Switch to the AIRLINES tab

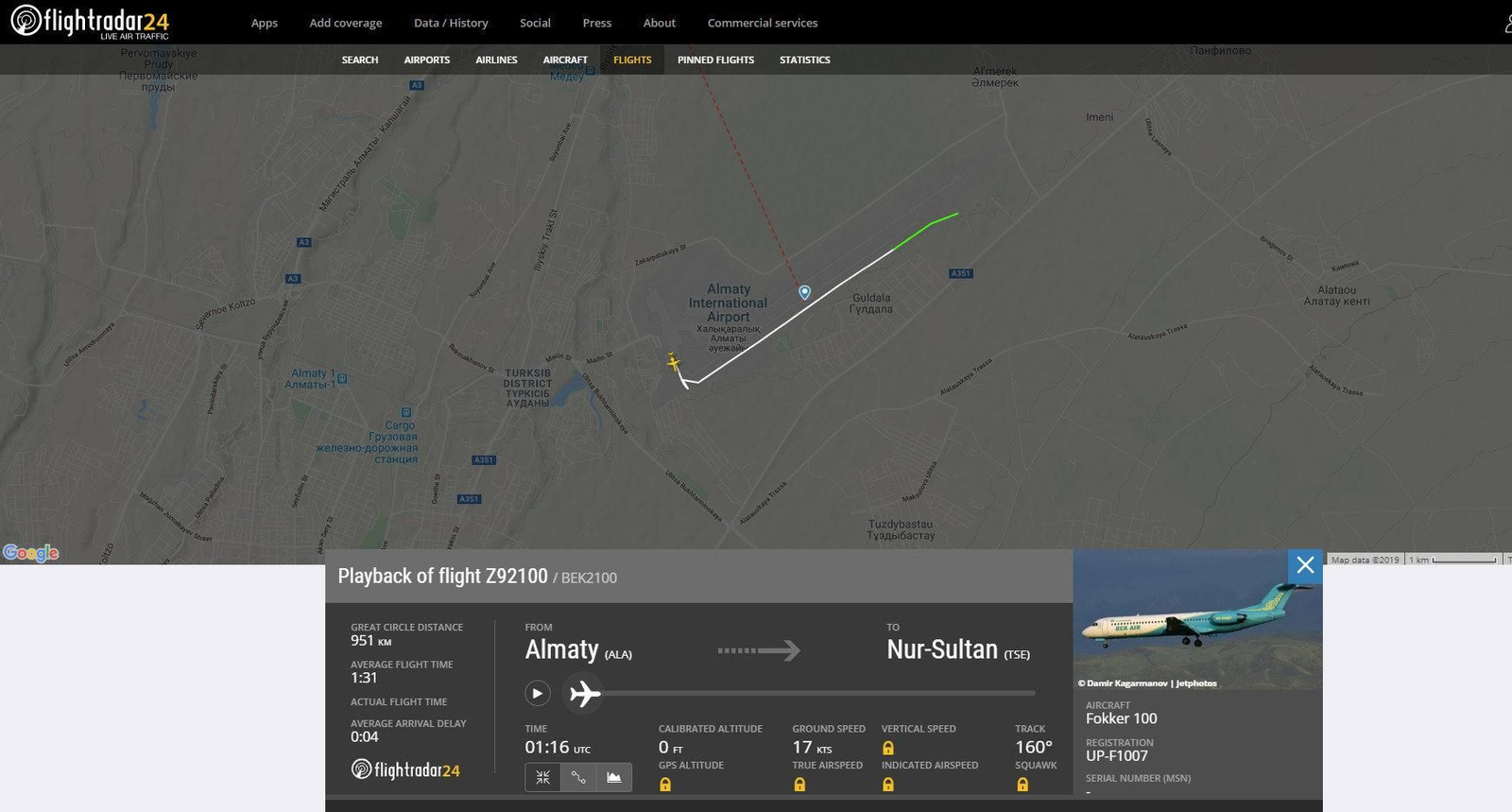click(496, 60)
